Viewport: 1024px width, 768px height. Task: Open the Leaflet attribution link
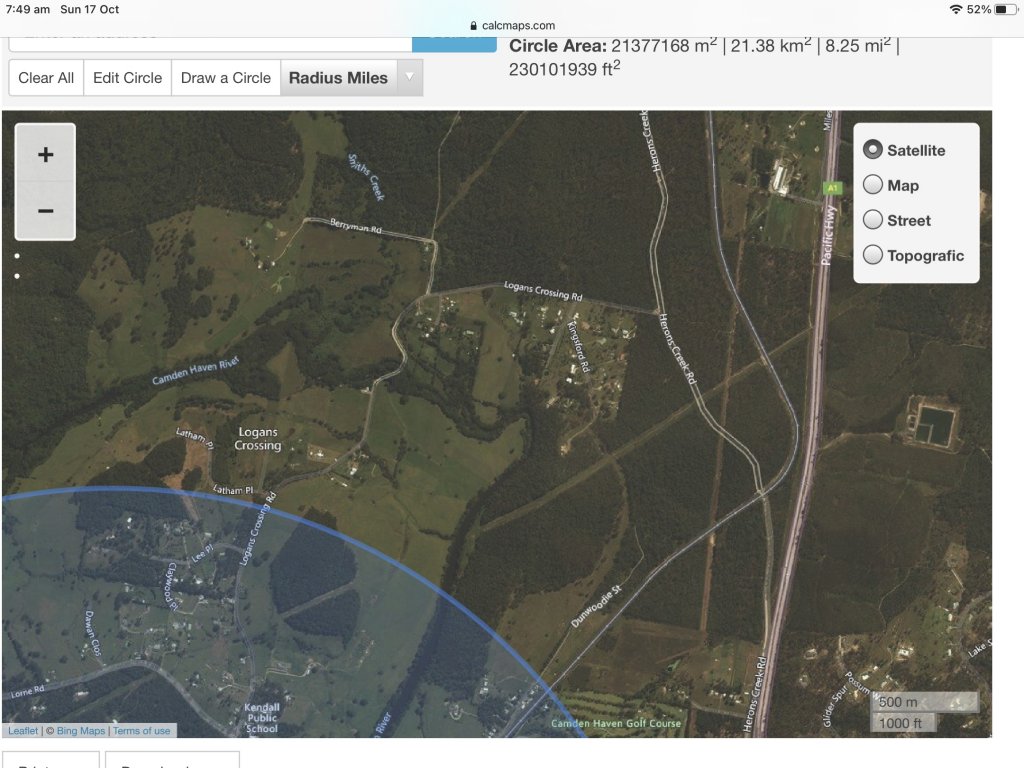point(23,731)
